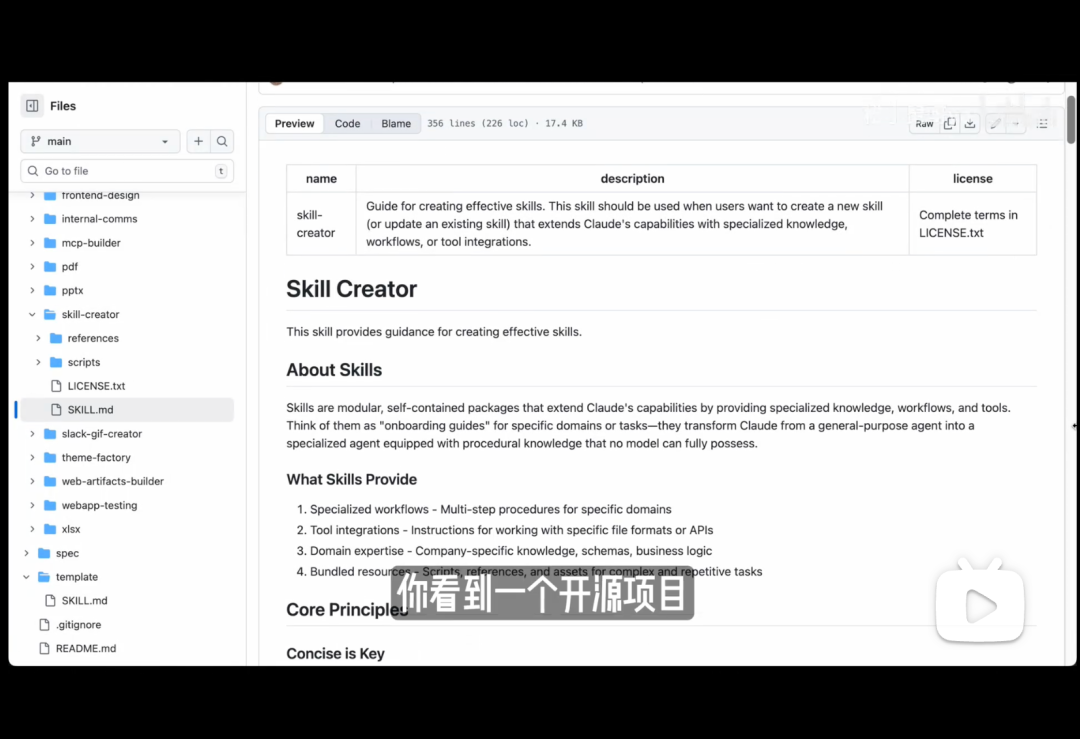Open the .gitignore file
This screenshot has width=1080, height=739.
(79, 625)
